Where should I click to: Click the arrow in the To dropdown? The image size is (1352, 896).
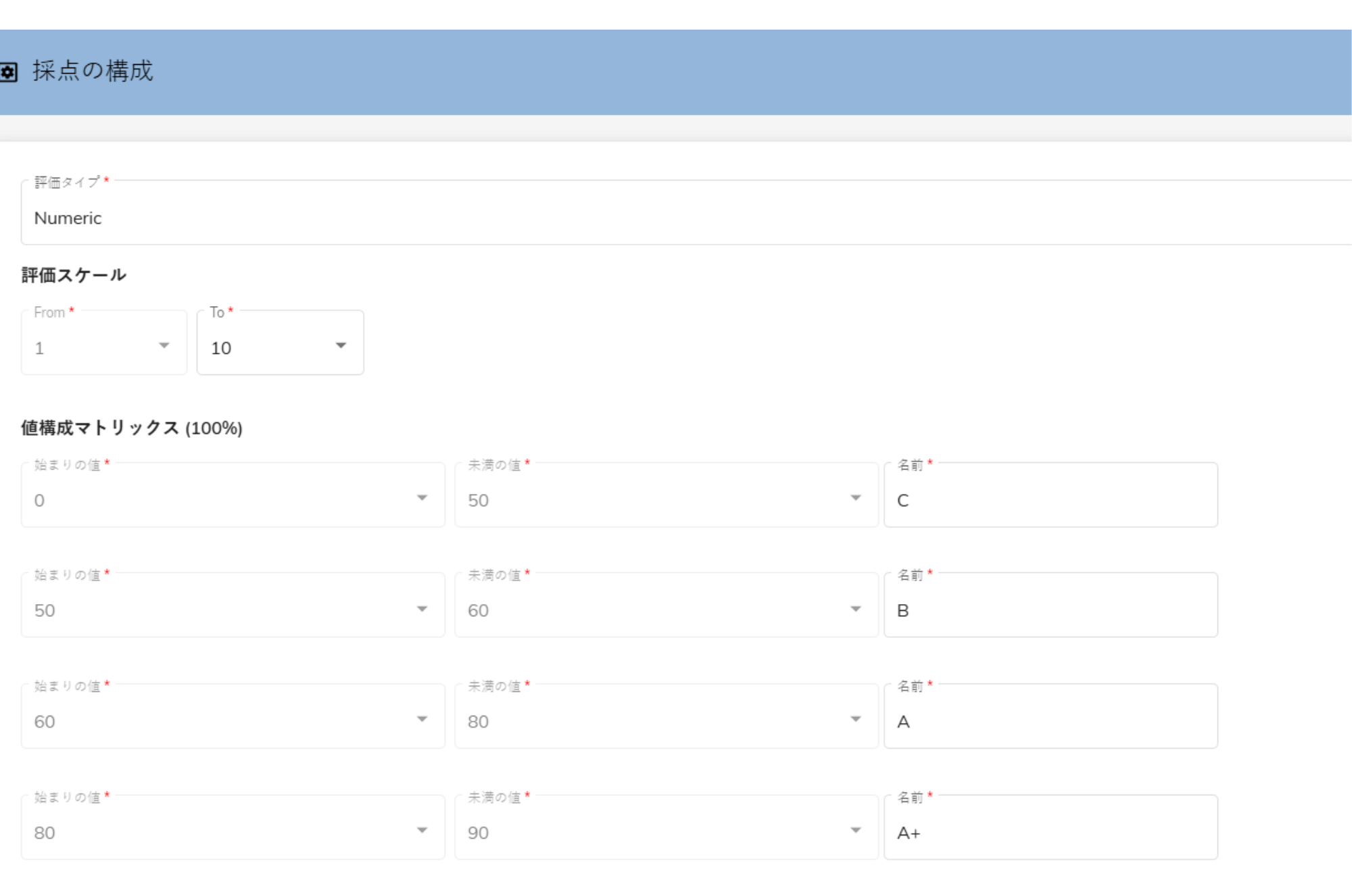point(341,346)
